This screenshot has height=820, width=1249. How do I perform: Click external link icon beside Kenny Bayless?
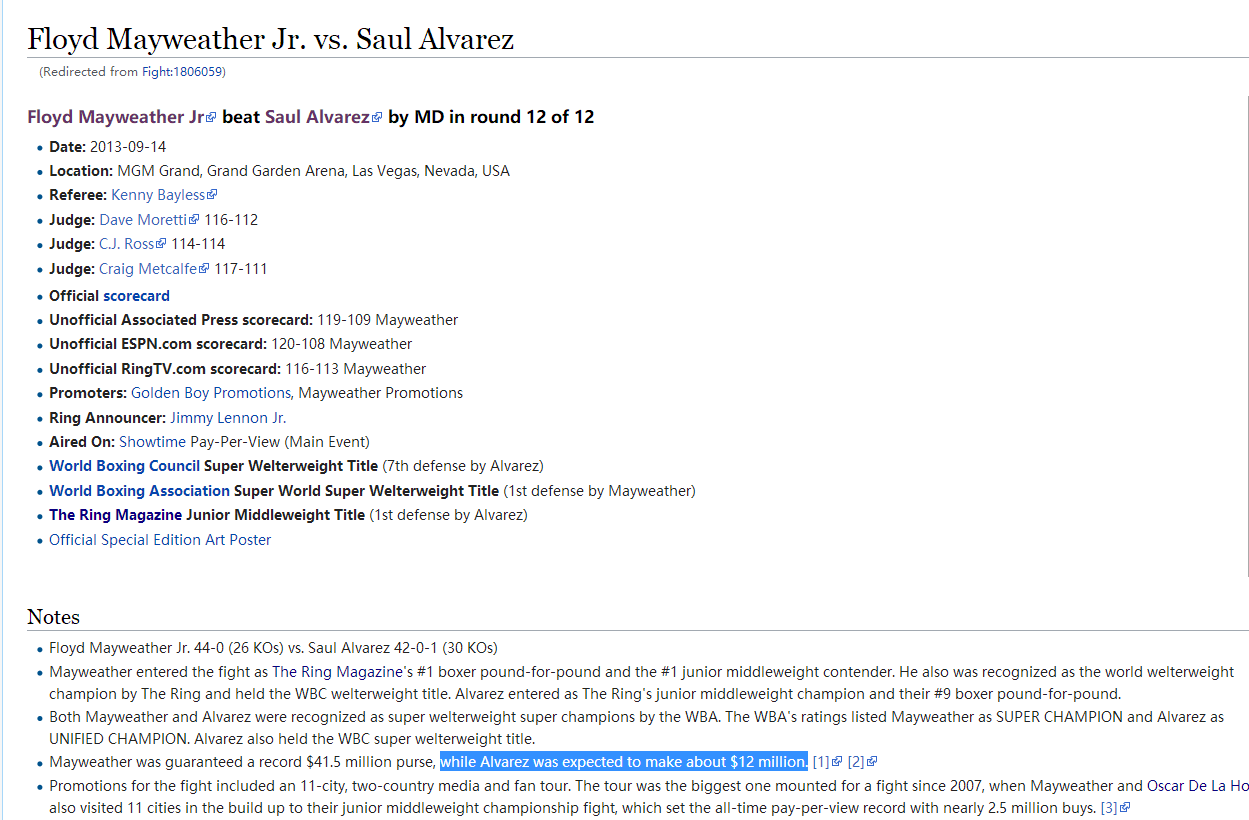click(x=212, y=195)
